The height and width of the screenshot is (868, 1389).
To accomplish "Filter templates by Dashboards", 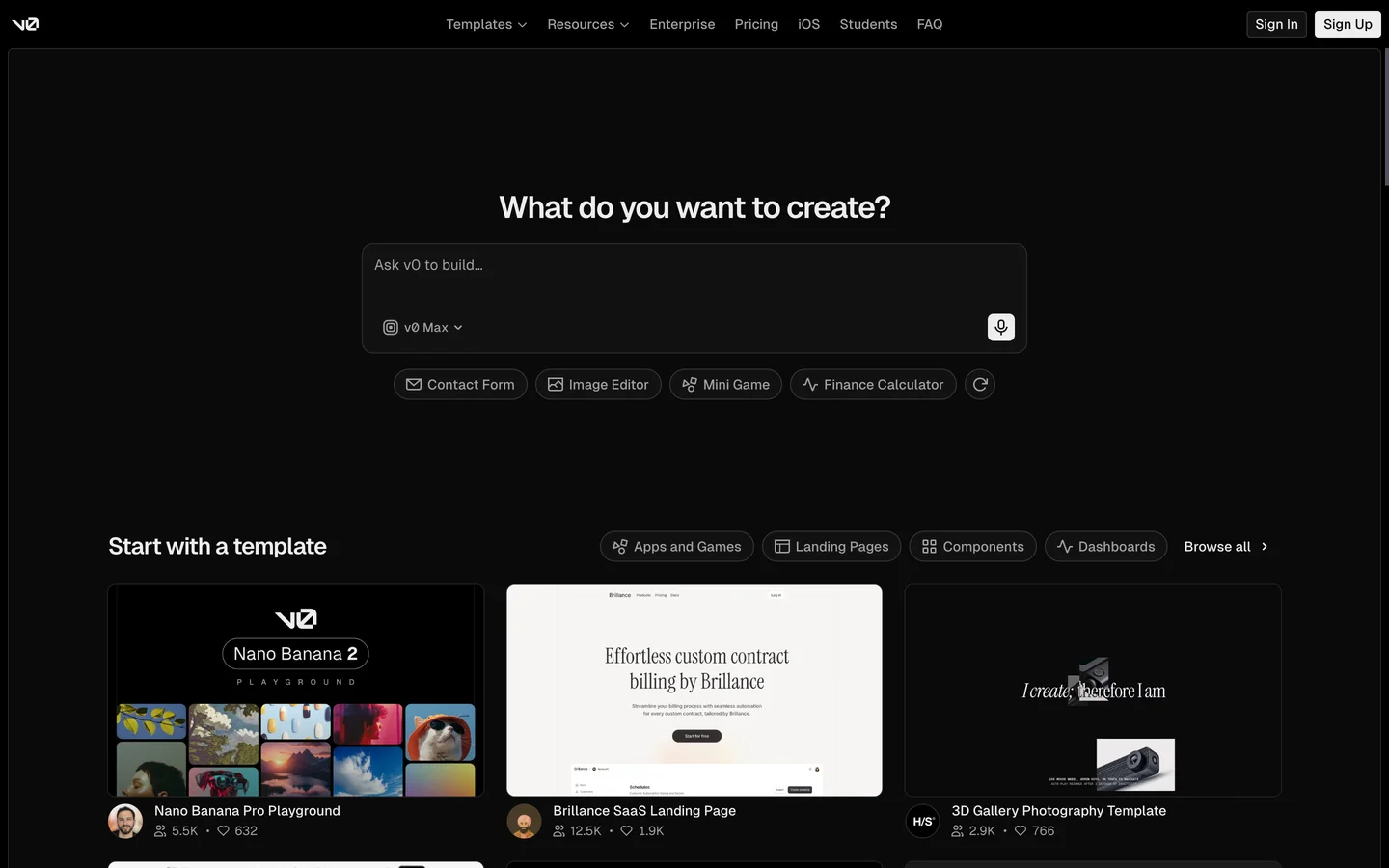I will tap(1105, 547).
